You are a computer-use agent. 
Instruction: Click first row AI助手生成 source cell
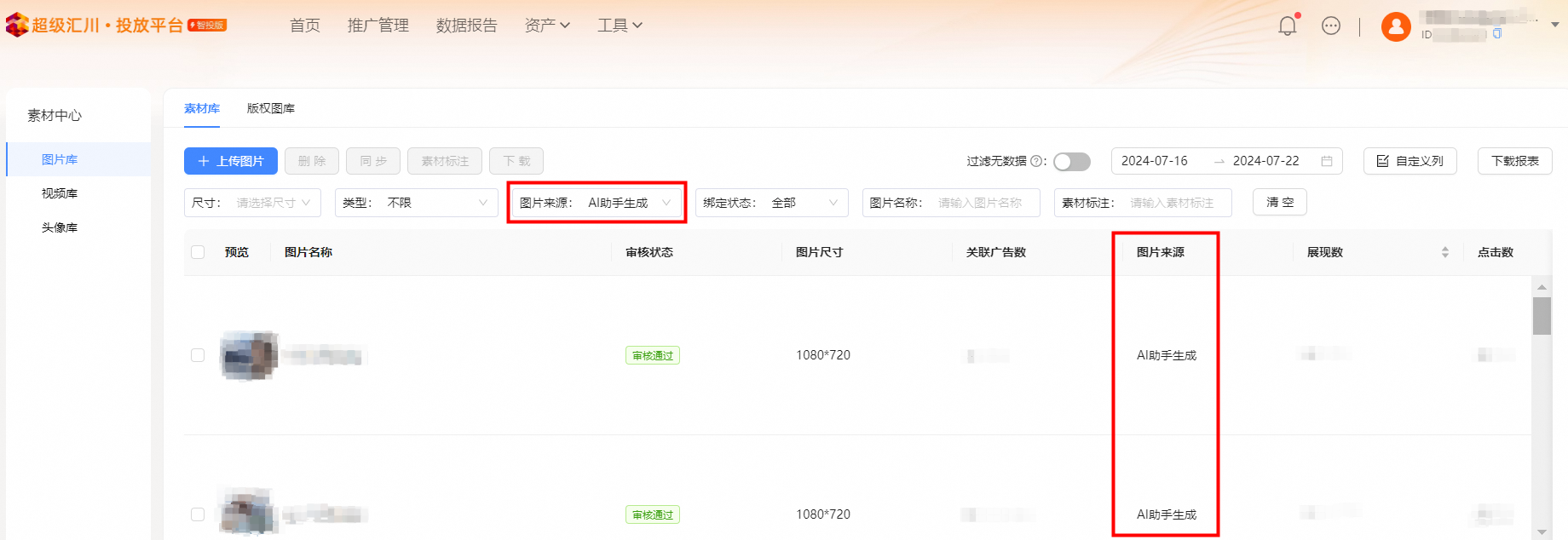(x=1167, y=355)
